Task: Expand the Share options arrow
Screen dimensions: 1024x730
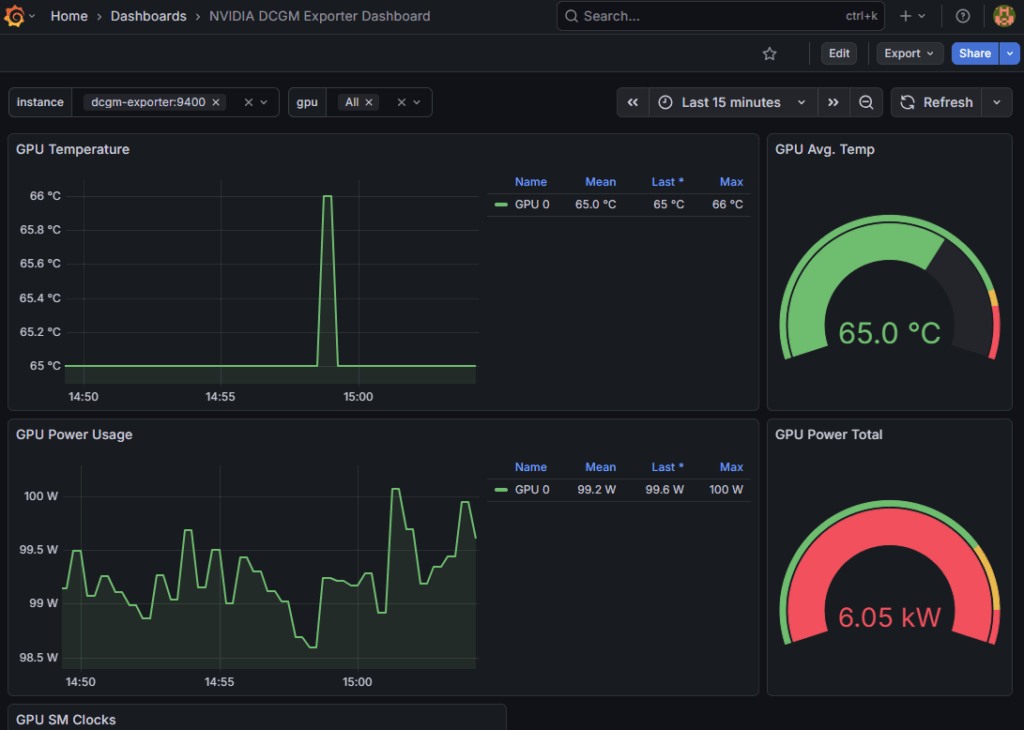Action: click(x=1009, y=54)
